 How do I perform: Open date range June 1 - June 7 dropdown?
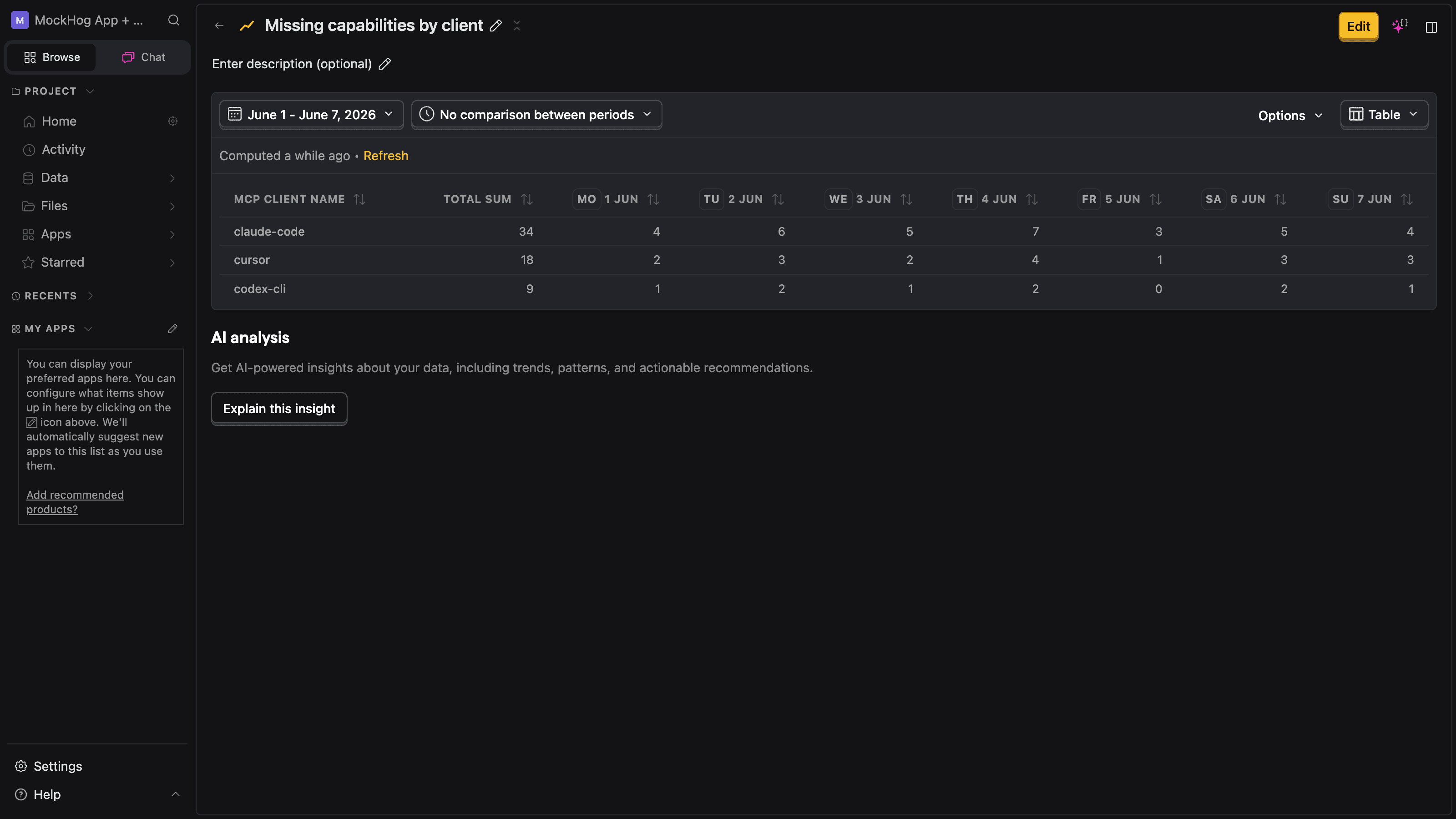[x=311, y=115]
